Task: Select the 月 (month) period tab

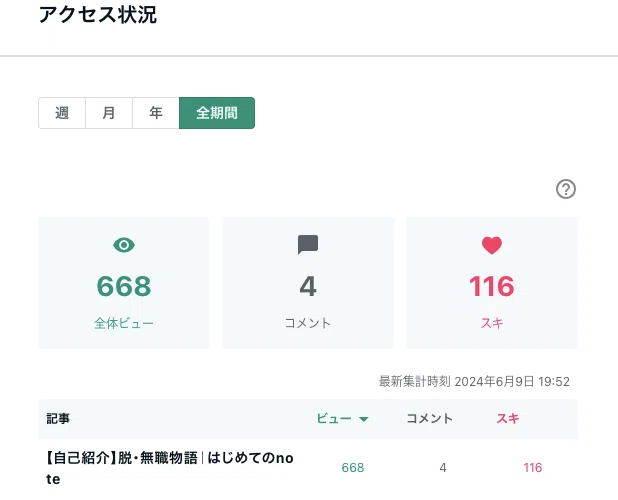Action: tap(109, 113)
